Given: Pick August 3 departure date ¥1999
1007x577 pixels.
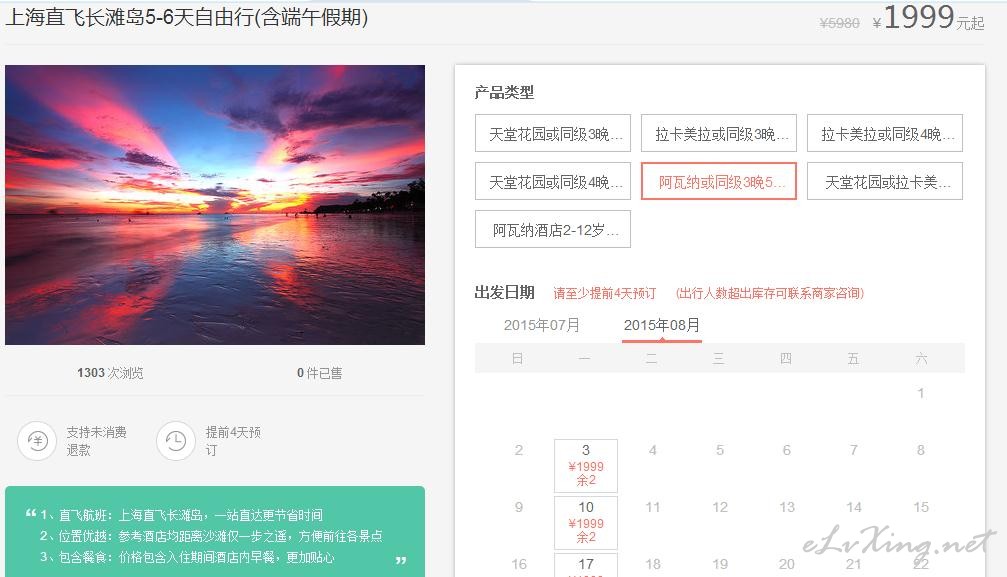Looking at the screenshot, I should click(x=586, y=466).
